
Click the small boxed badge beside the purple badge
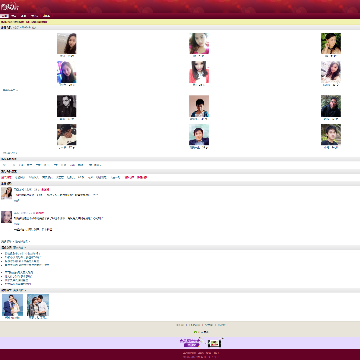(x=214, y=343)
